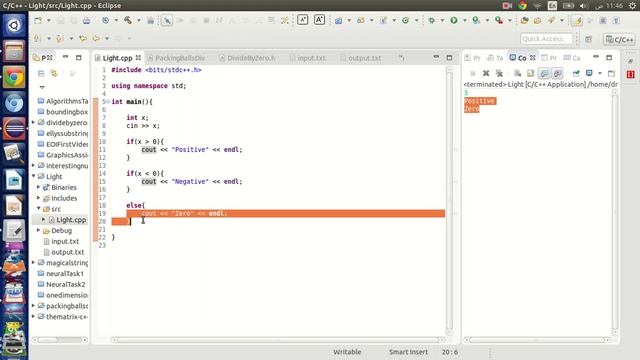Expand the Debug folder
The height and width of the screenshot is (360, 640).
coord(39,230)
